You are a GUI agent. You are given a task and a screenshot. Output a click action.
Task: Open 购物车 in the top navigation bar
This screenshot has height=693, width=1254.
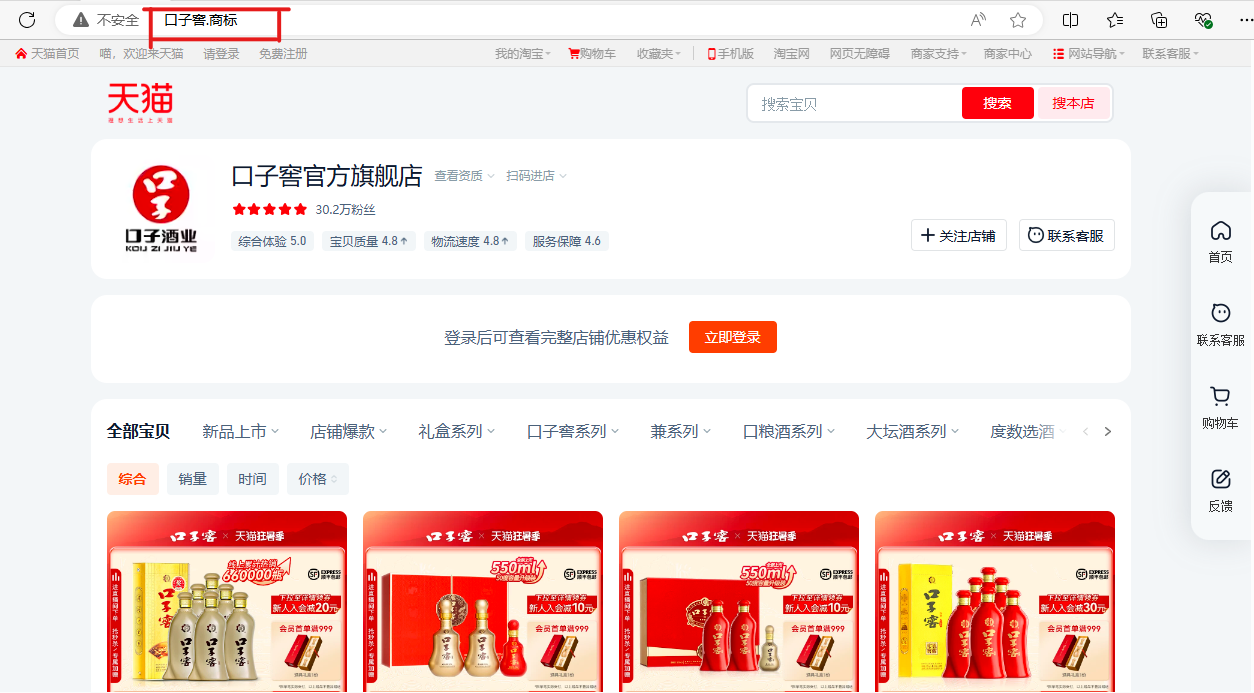click(x=592, y=54)
